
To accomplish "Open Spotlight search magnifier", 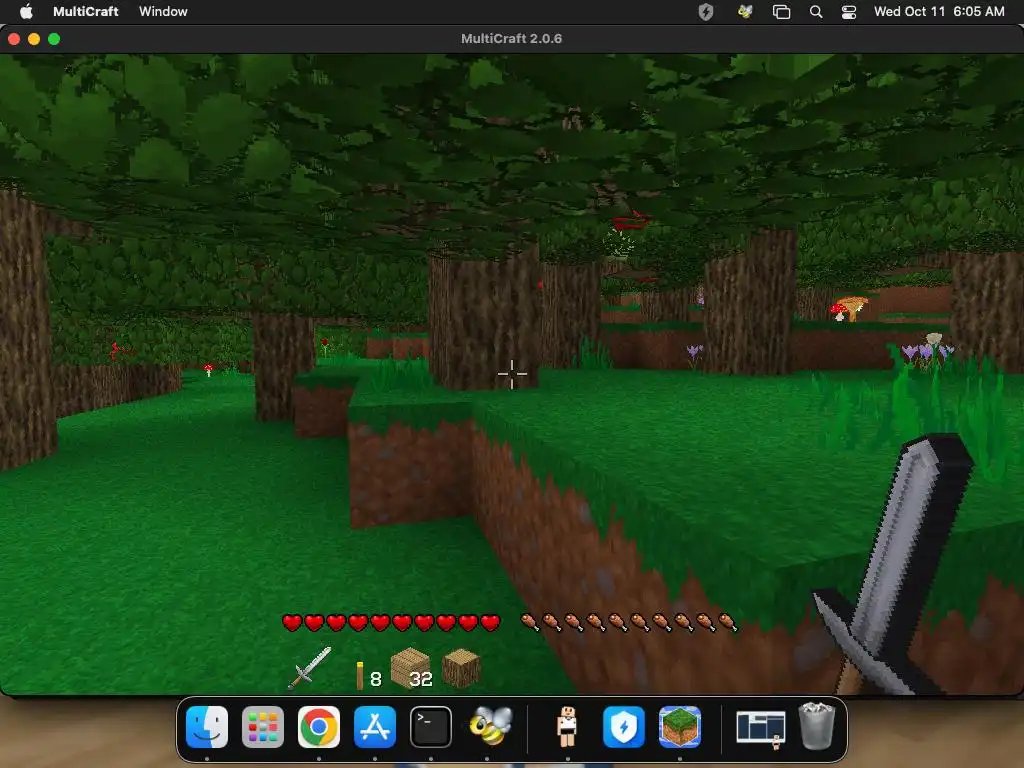I will [816, 12].
